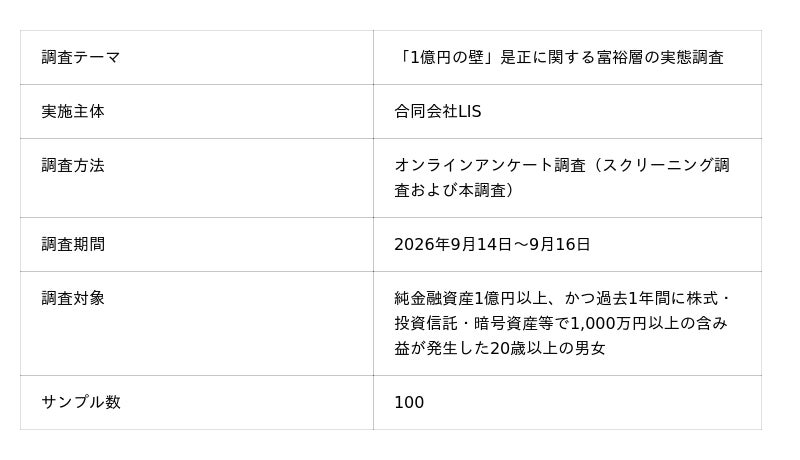Click the 9月16日 end date
Screen dimensions: 800x460
coord(560,244)
